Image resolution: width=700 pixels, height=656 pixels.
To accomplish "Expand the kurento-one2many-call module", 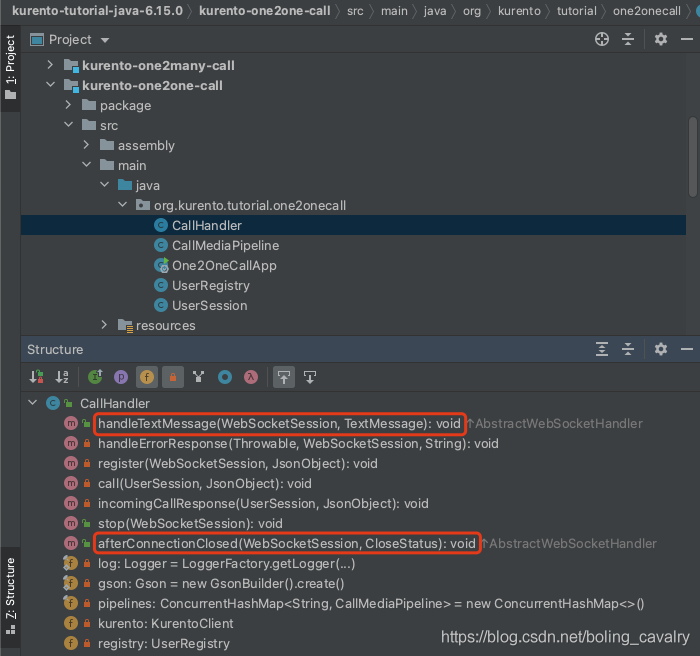I will [x=51, y=65].
